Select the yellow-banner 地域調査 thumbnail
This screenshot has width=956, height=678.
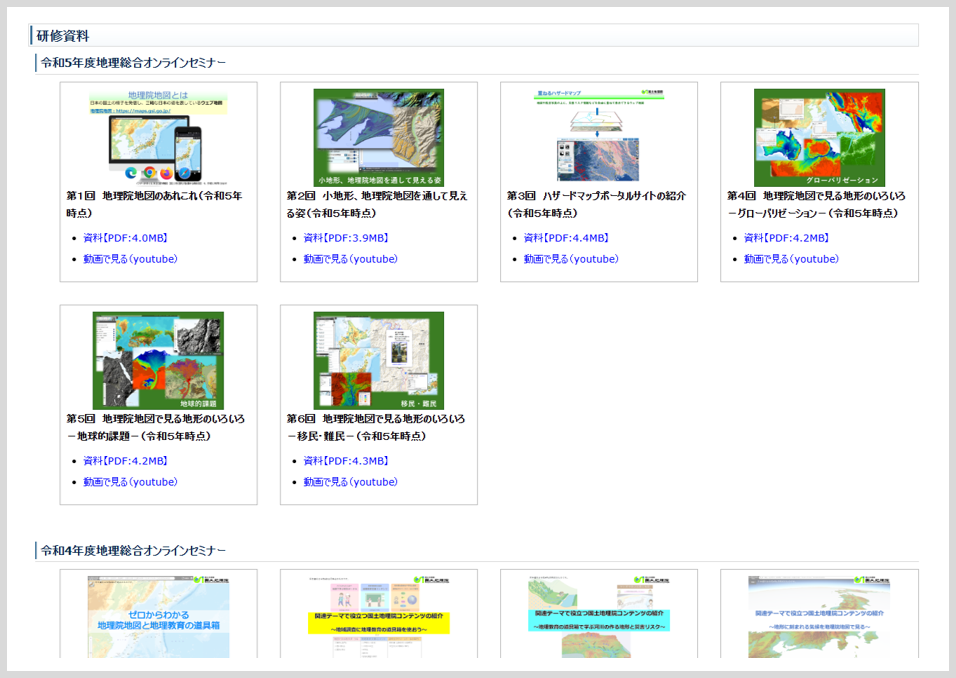[x=379, y=616]
